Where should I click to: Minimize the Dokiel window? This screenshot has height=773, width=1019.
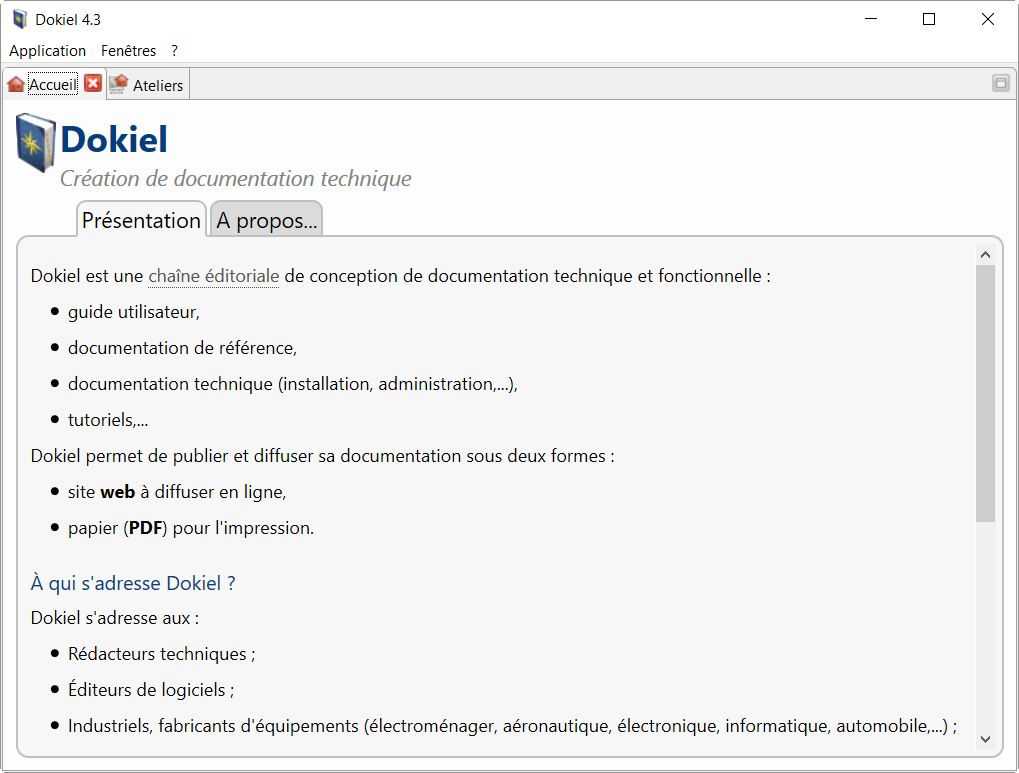(x=870, y=19)
